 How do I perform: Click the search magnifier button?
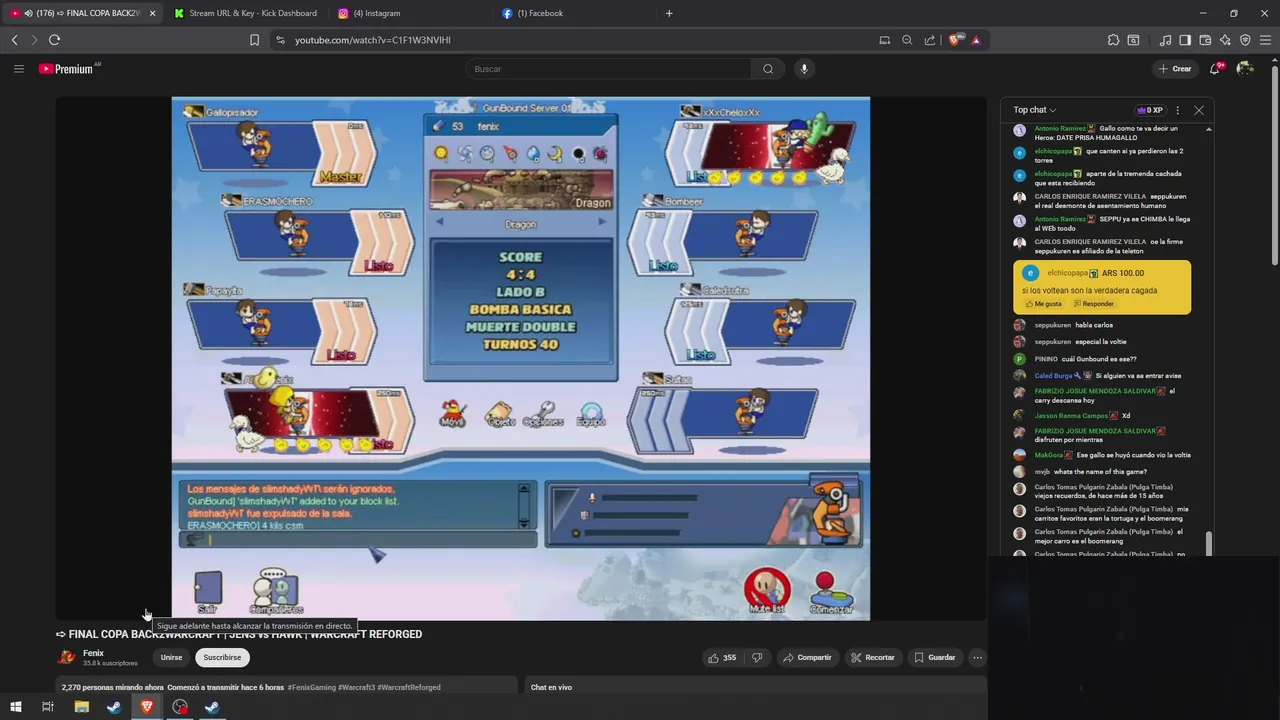(x=768, y=69)
